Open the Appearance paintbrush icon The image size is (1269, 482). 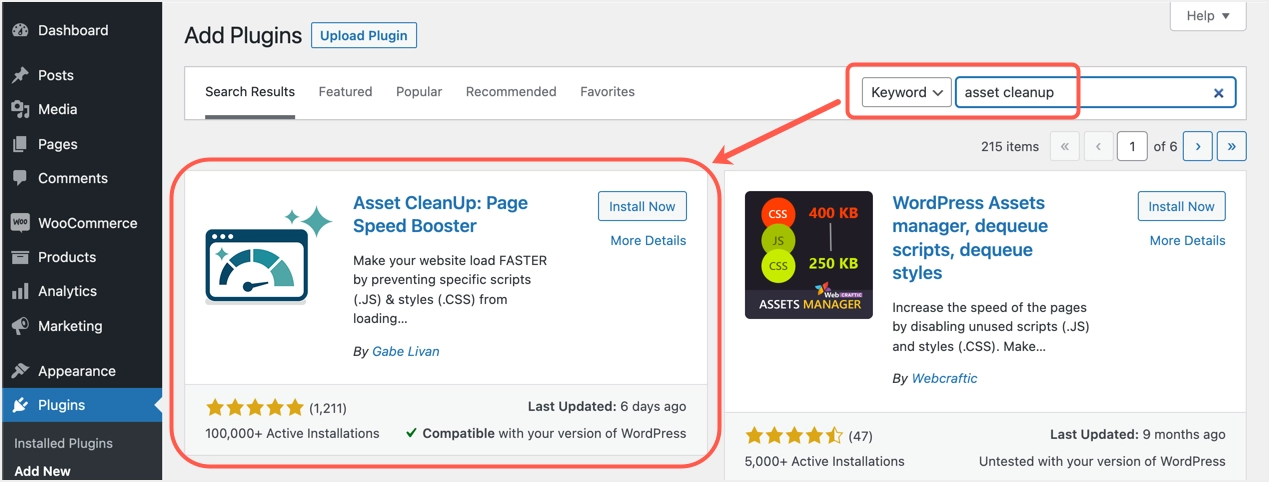20,371
